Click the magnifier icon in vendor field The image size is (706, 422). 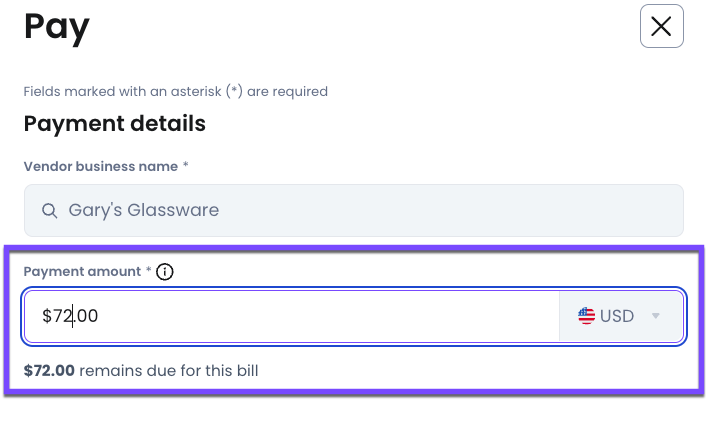point(49,210)
